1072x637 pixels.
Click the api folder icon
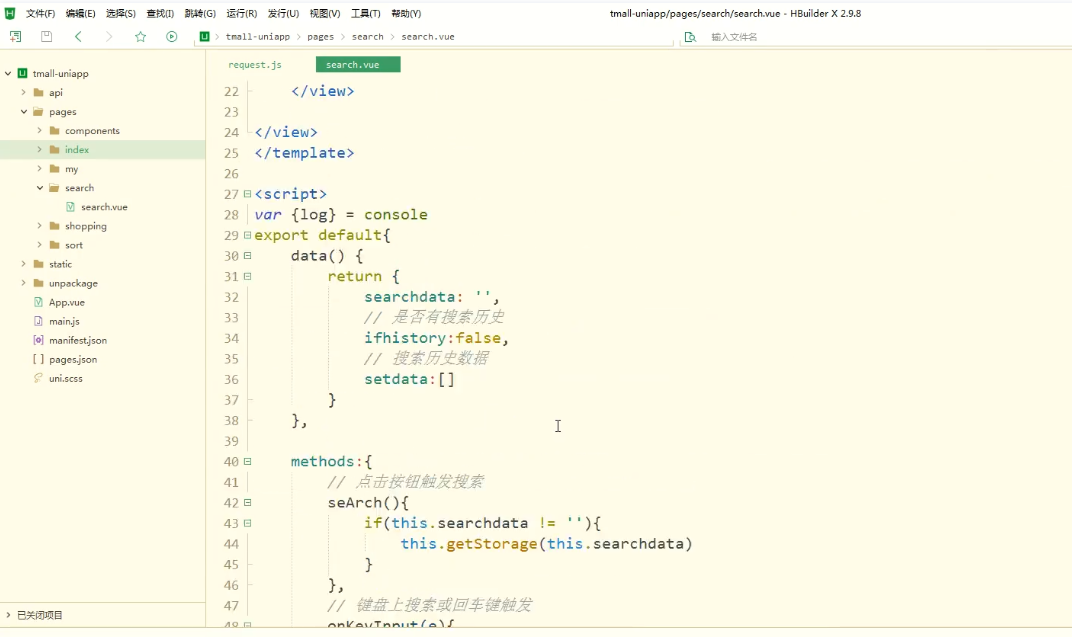click(38, 92)
